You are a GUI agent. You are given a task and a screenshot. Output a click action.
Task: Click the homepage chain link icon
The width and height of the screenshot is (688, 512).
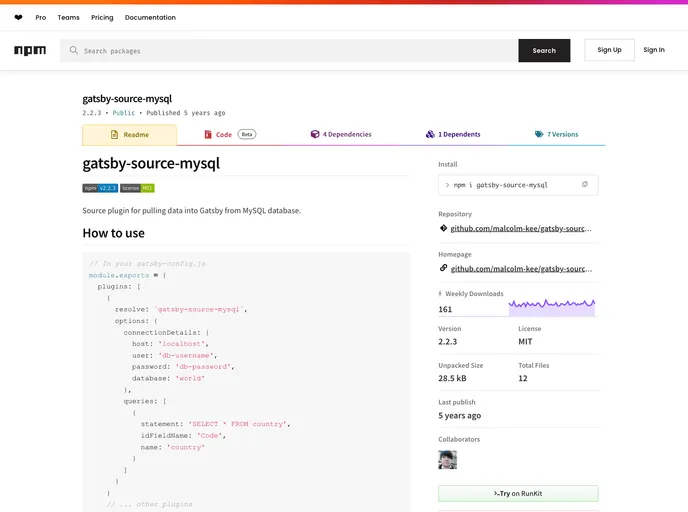tap(443, 268)
